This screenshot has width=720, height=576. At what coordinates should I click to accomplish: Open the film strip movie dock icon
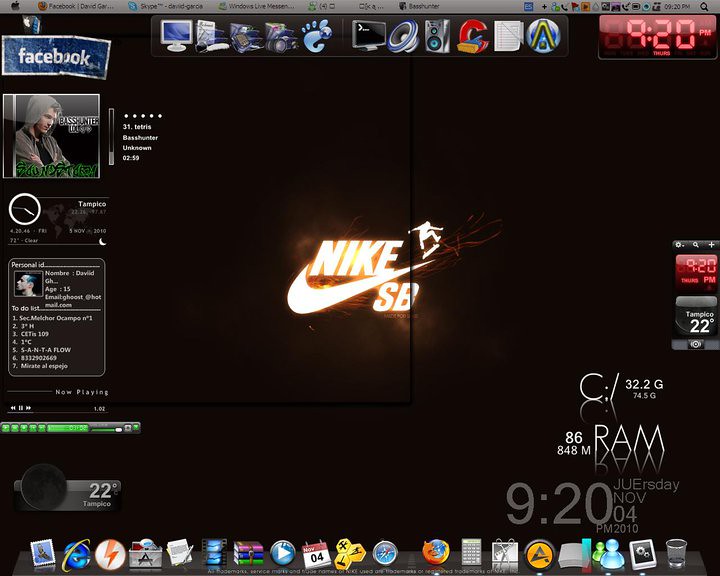(x=214, y=553)
